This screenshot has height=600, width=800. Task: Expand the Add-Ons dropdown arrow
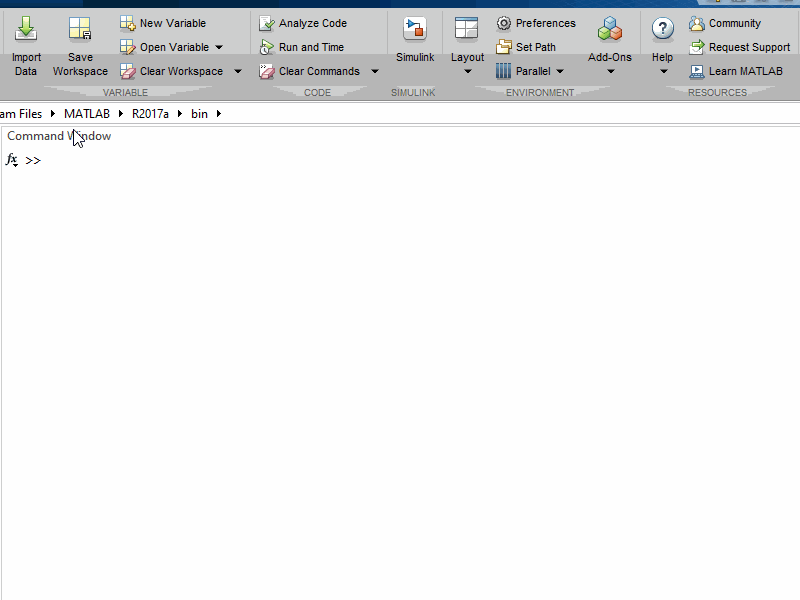pos(610,71)
